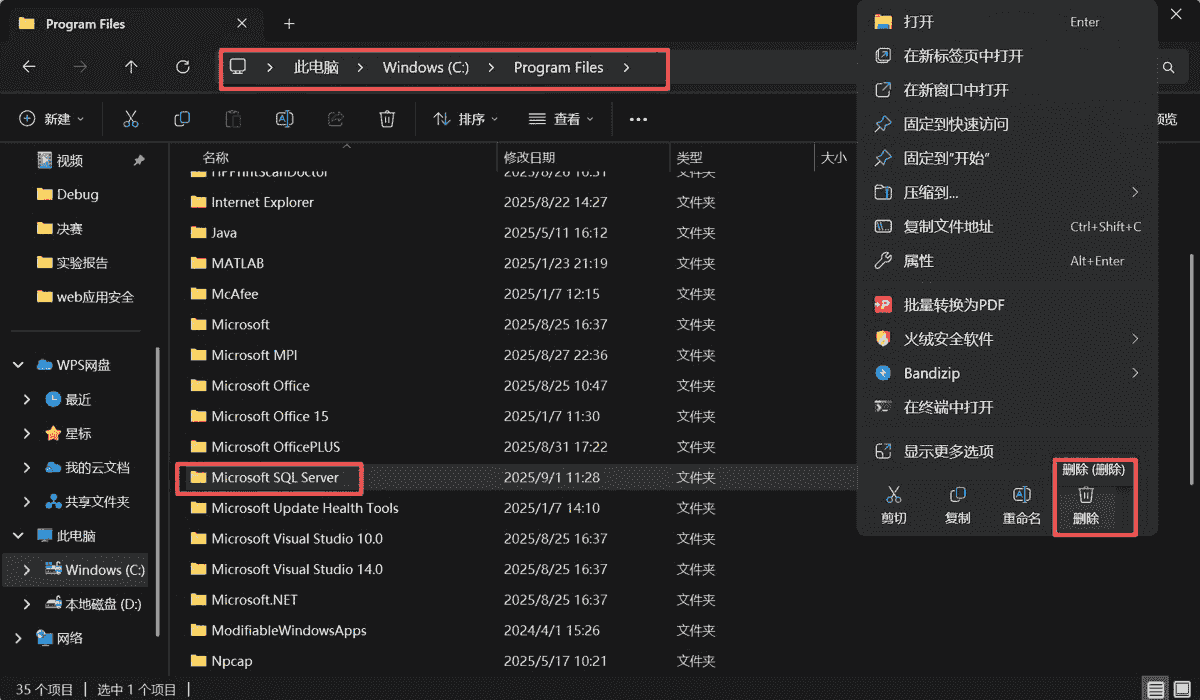Choose Properties from the context menu

(918, 261)
